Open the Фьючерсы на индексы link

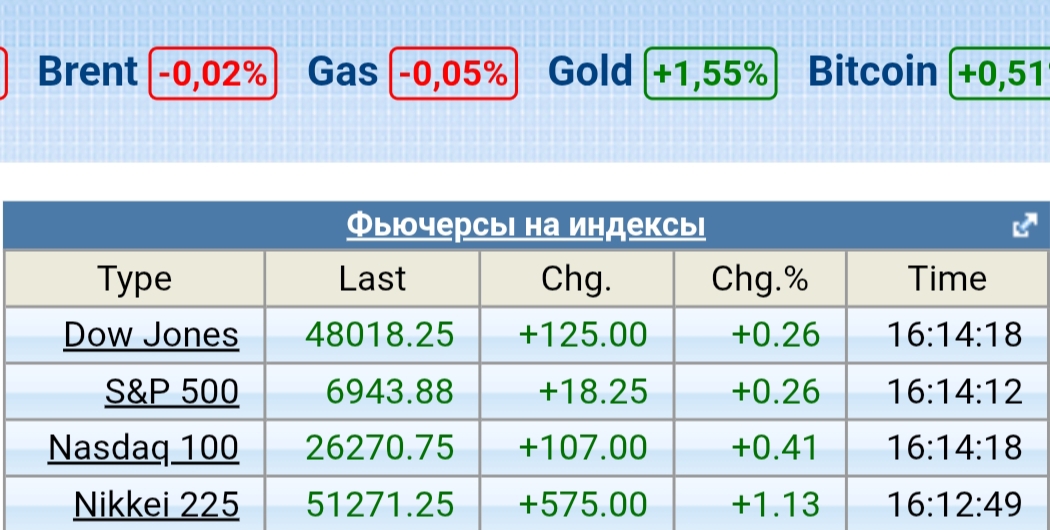coord(526,226)
